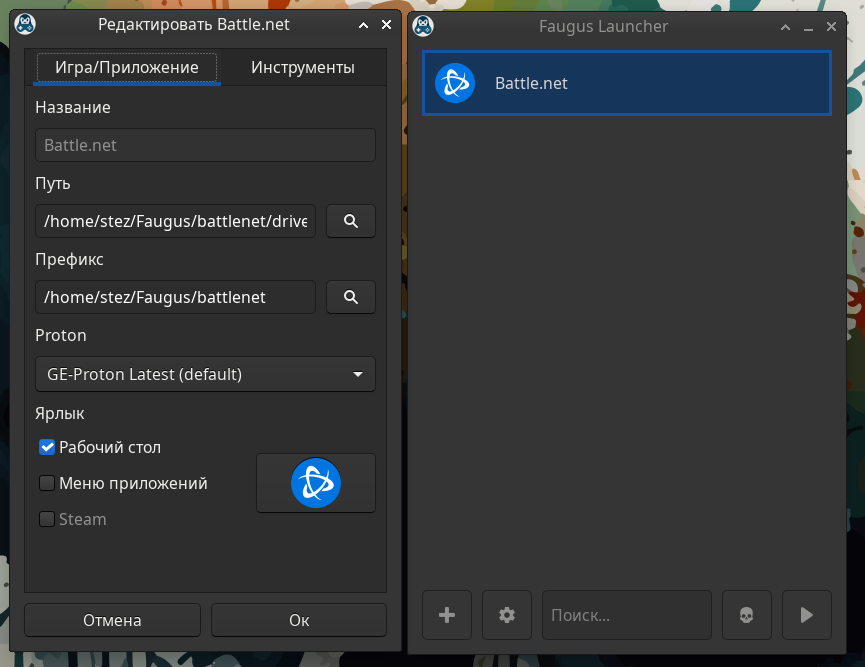Open Faugus Launcher settings gear

tap(507, 615)
